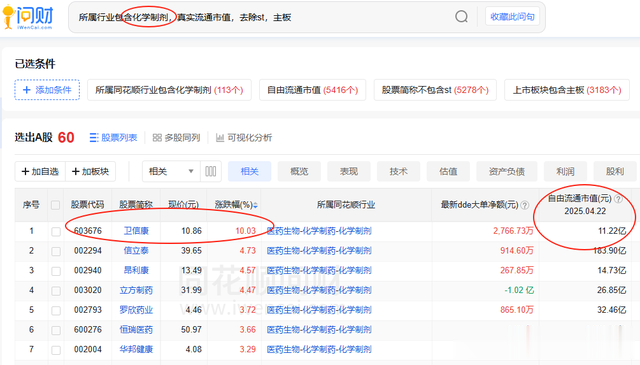Select the 估值 tab
This screenshot has height=365, width=640.
[448, 171]
